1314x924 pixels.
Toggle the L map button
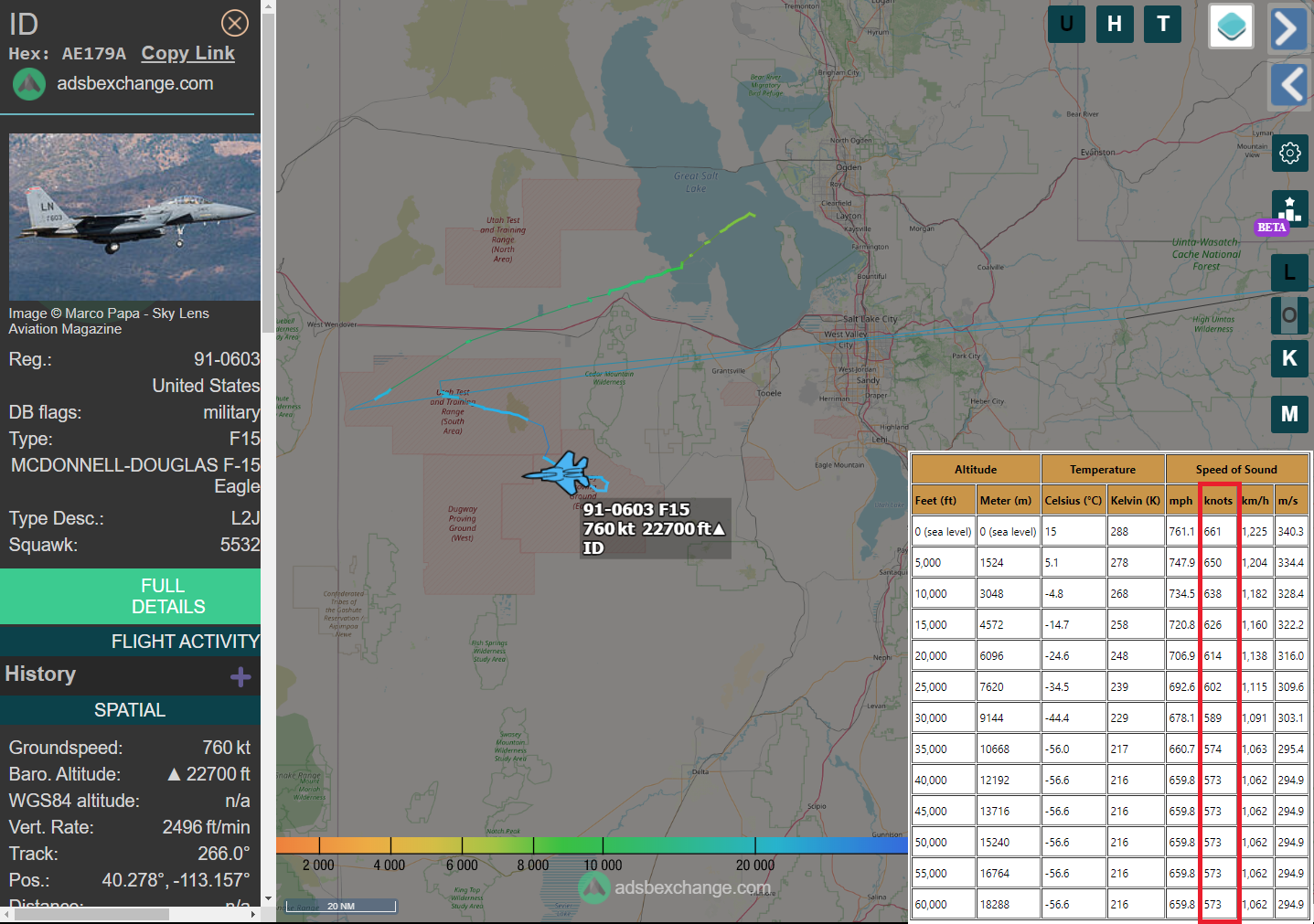point(1289,272)
